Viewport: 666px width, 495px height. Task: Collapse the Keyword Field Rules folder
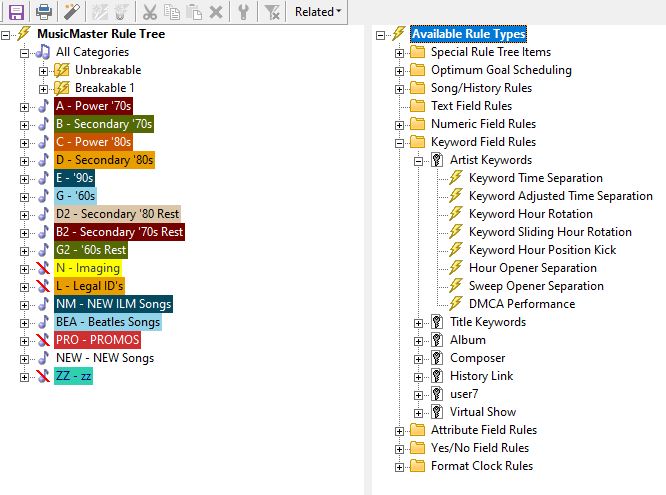(399, 143)
